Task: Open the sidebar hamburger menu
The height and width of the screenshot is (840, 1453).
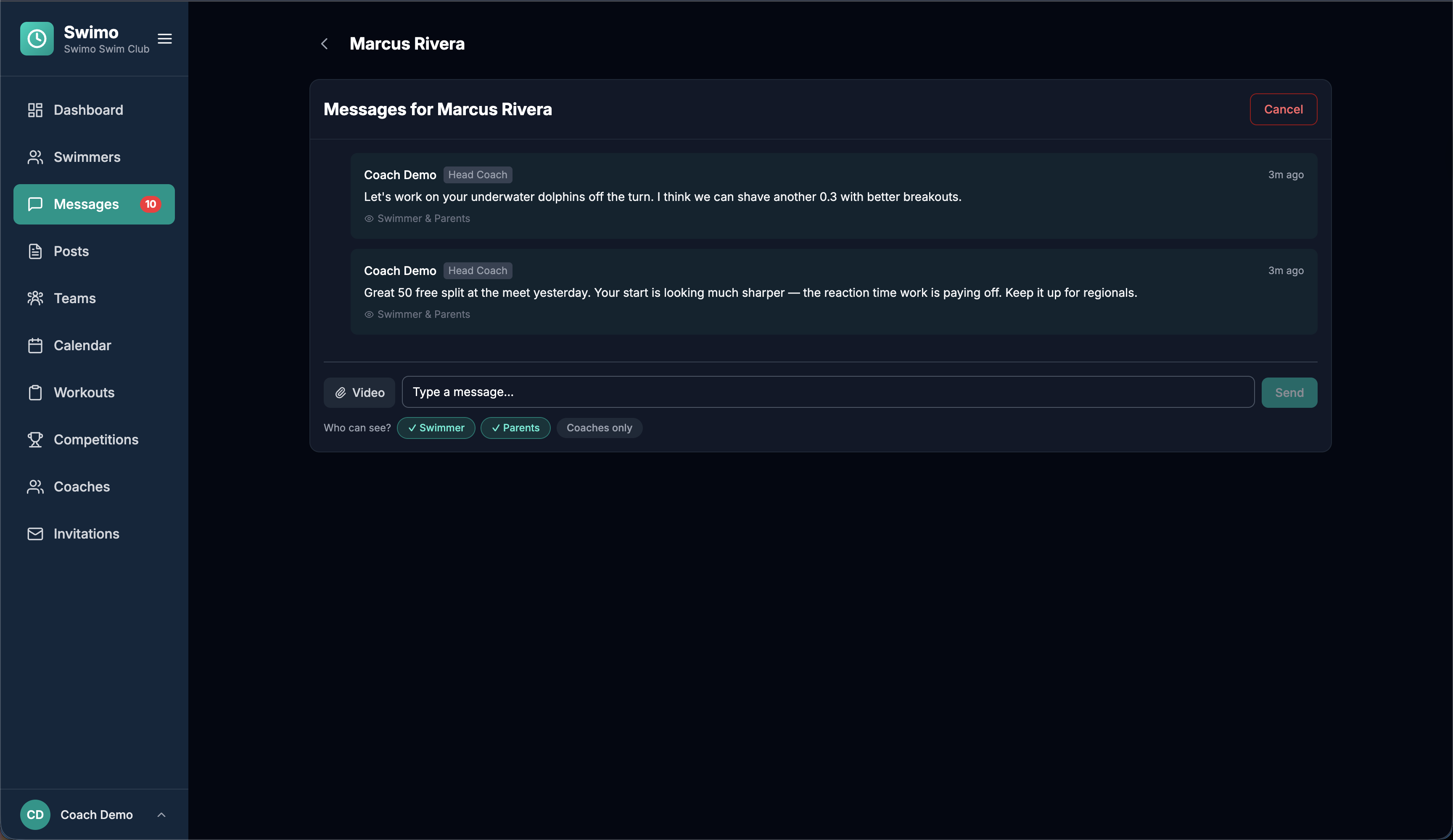Action: [164, 39]
